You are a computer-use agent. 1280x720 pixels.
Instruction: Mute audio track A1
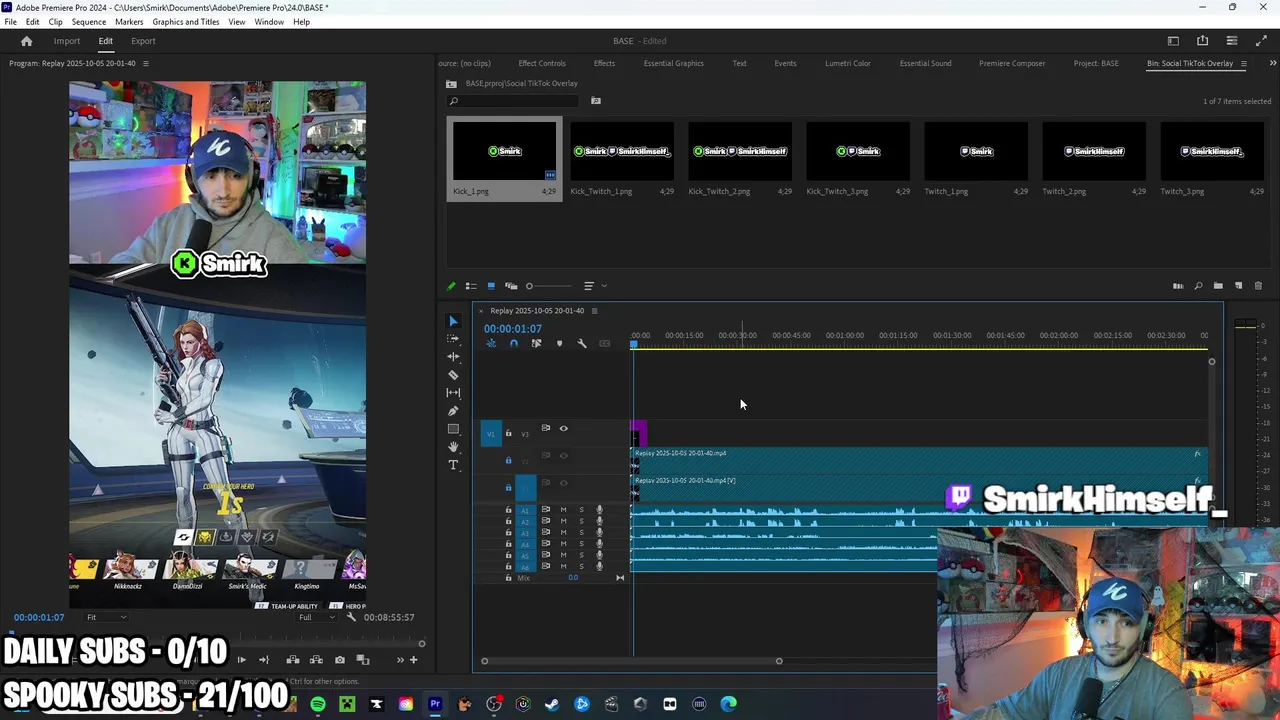(563, 510)
